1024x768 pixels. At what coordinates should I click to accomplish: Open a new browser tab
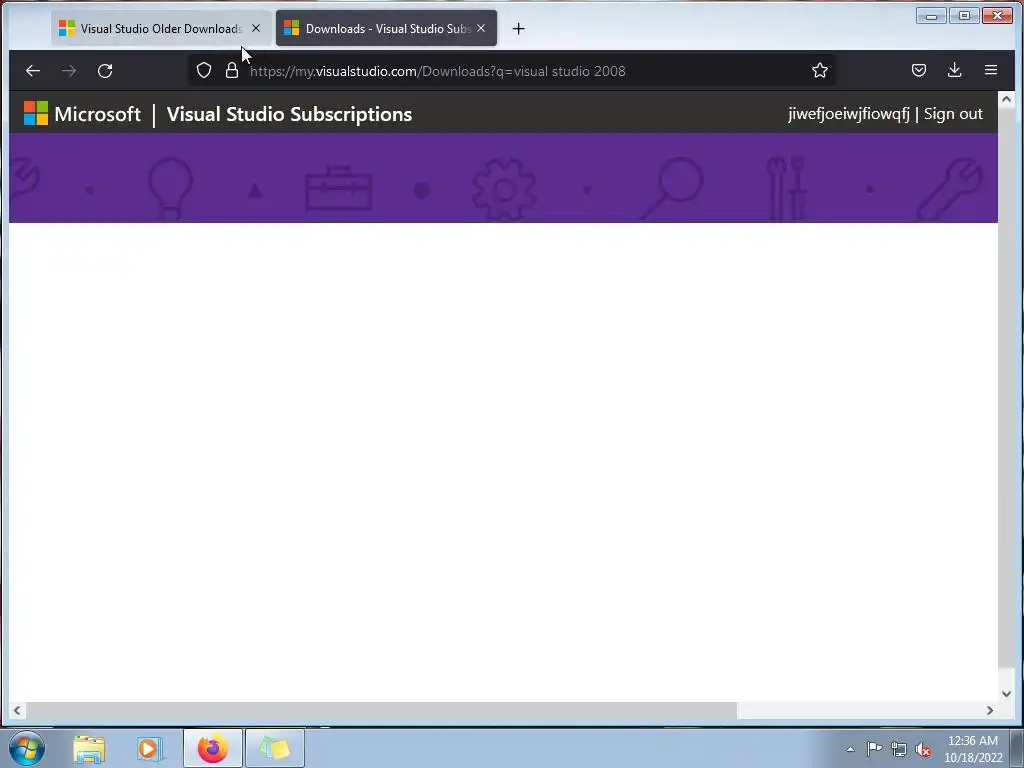[x=519, y=29]
